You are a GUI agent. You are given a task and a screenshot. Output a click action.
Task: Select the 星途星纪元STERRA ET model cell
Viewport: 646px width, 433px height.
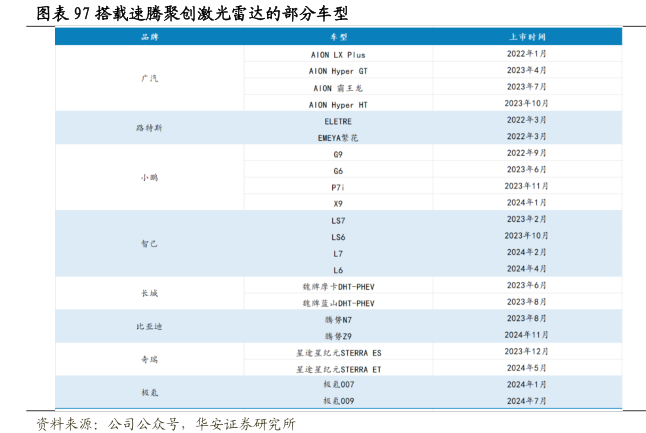337,368
